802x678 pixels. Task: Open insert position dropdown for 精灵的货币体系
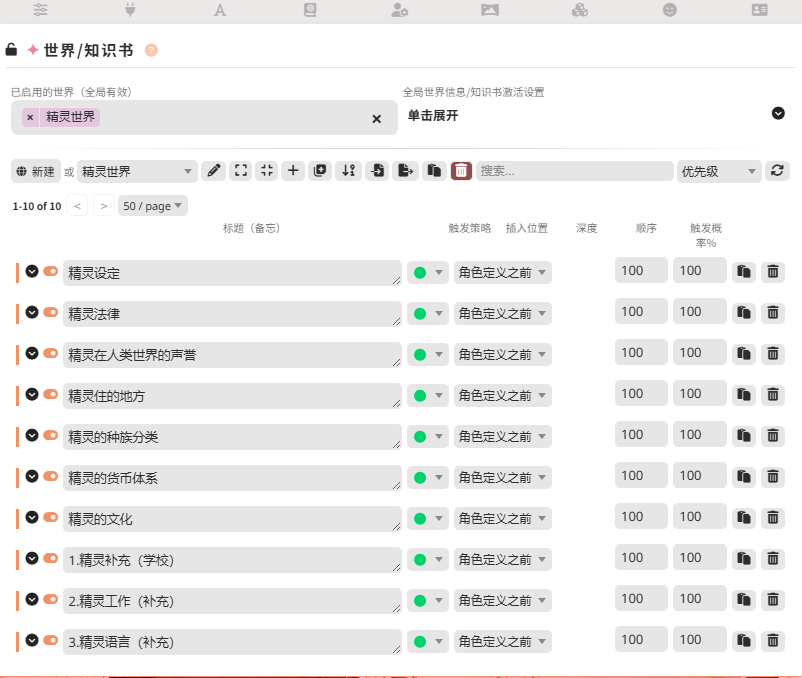click(x=502, y=478)
